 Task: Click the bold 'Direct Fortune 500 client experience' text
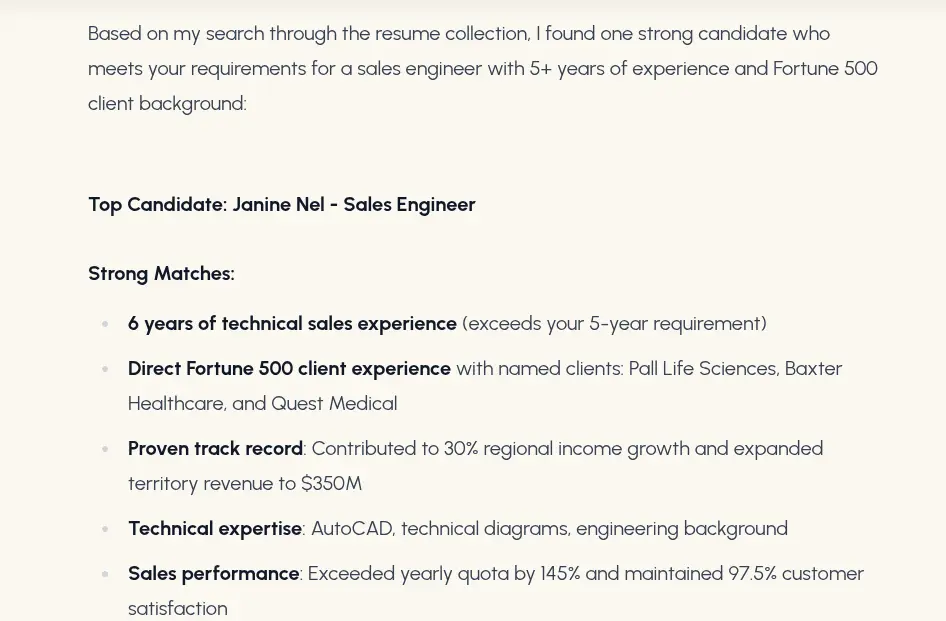tap(289, 368)
